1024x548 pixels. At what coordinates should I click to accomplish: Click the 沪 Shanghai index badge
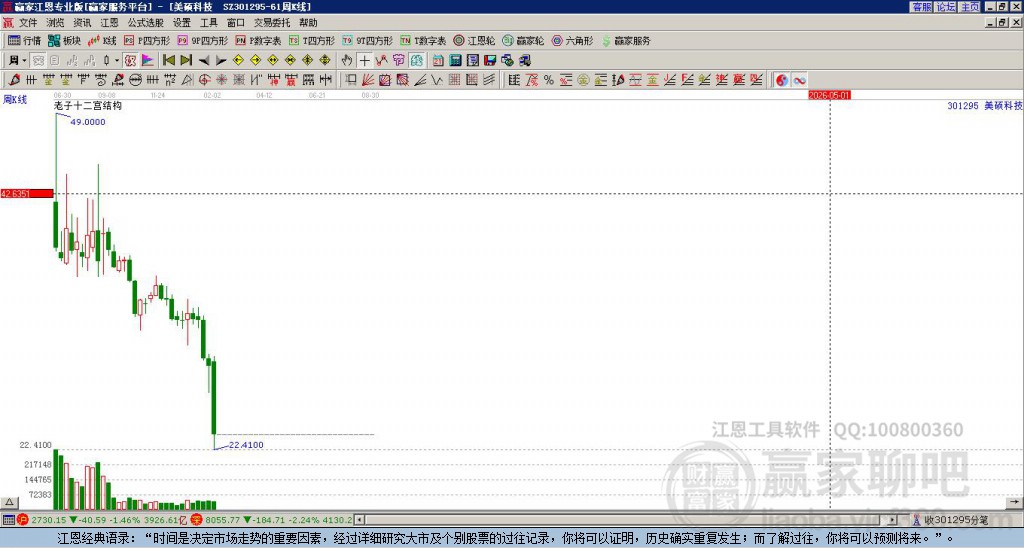pyautogui.click(x=22, y=521)
